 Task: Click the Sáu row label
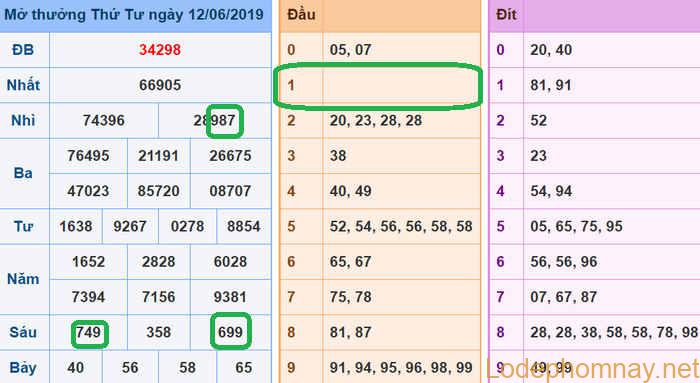pos(23,332)
